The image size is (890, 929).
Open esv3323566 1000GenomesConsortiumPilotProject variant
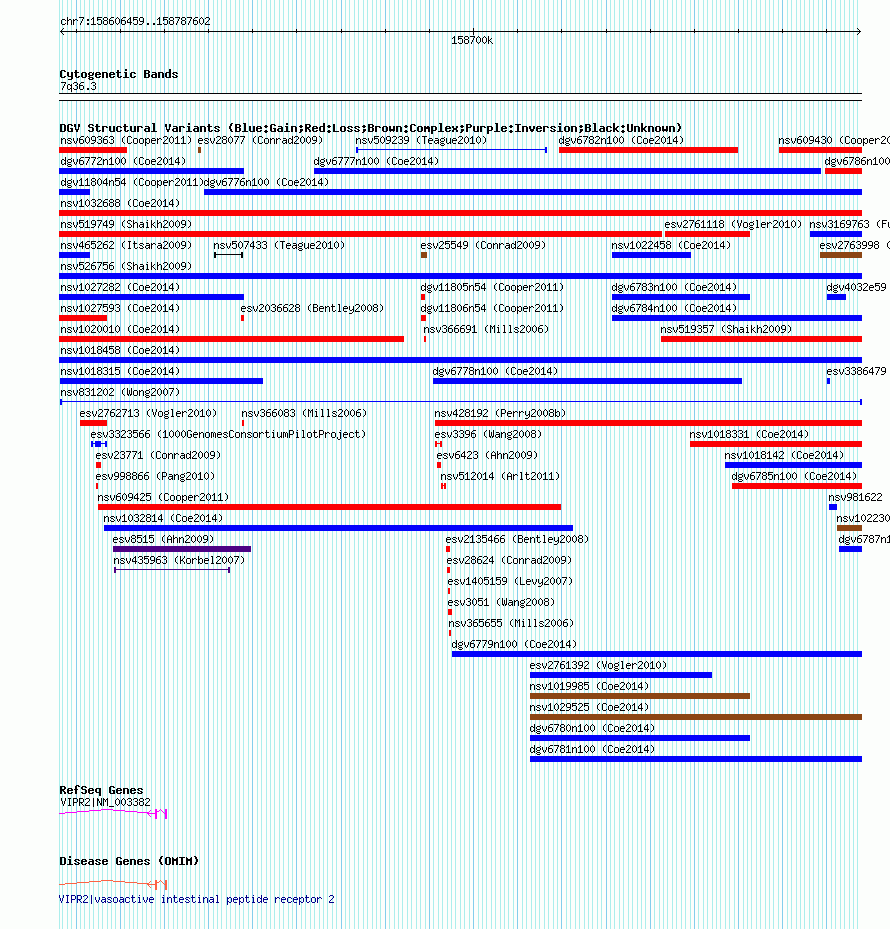click(x=228, y=435)
